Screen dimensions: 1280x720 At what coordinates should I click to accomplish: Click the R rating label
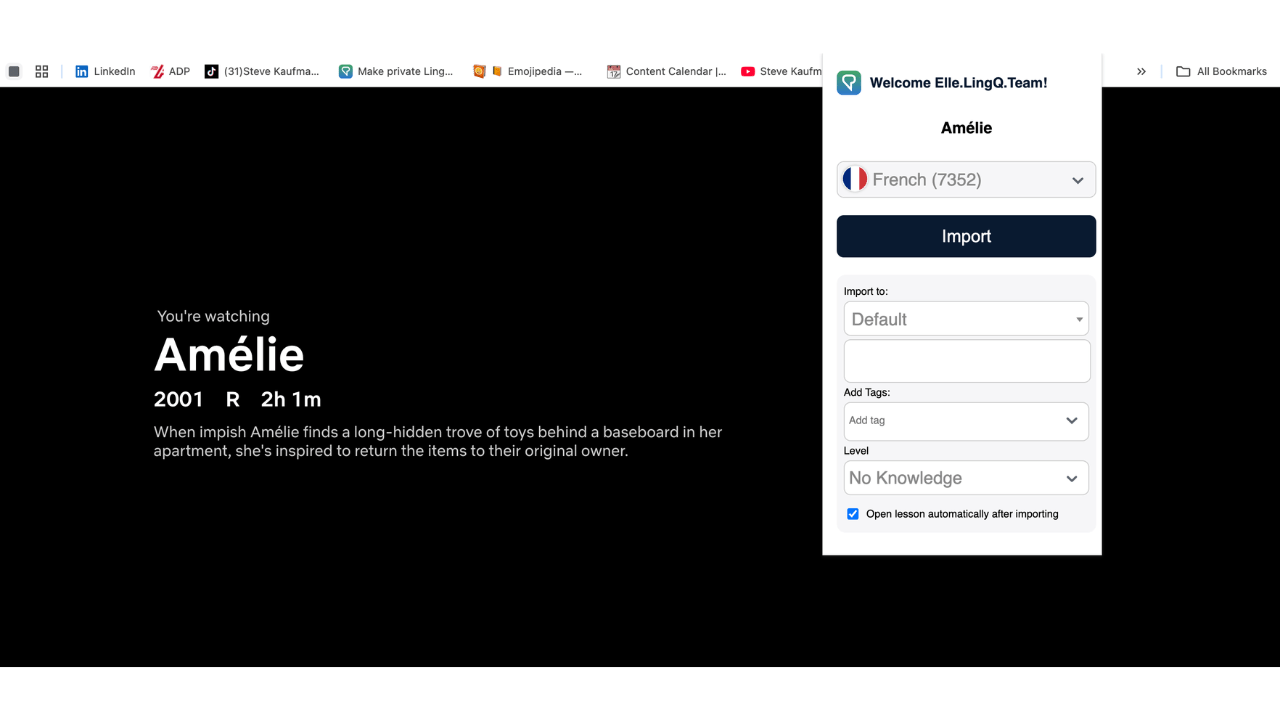(233, 399)
